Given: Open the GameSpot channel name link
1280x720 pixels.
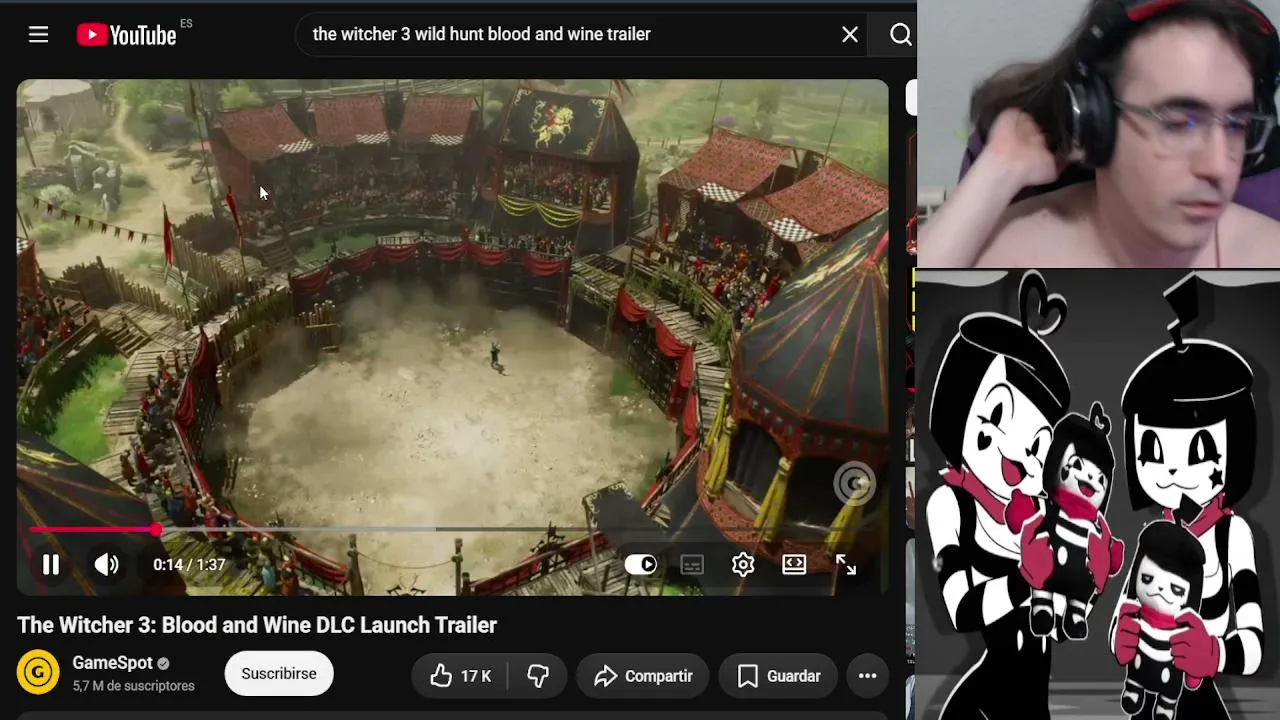Looking at the screenshot, I should click(112, 663).
